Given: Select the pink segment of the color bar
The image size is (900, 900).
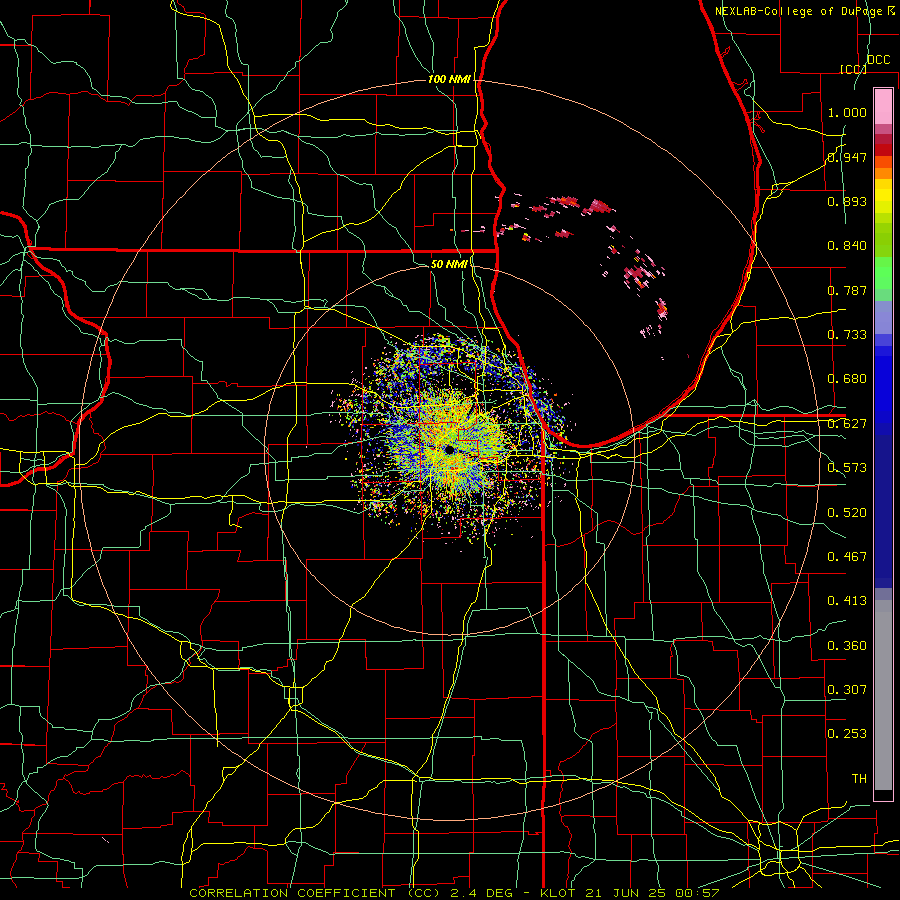Looking at the screenshot, I should [883, 106].
